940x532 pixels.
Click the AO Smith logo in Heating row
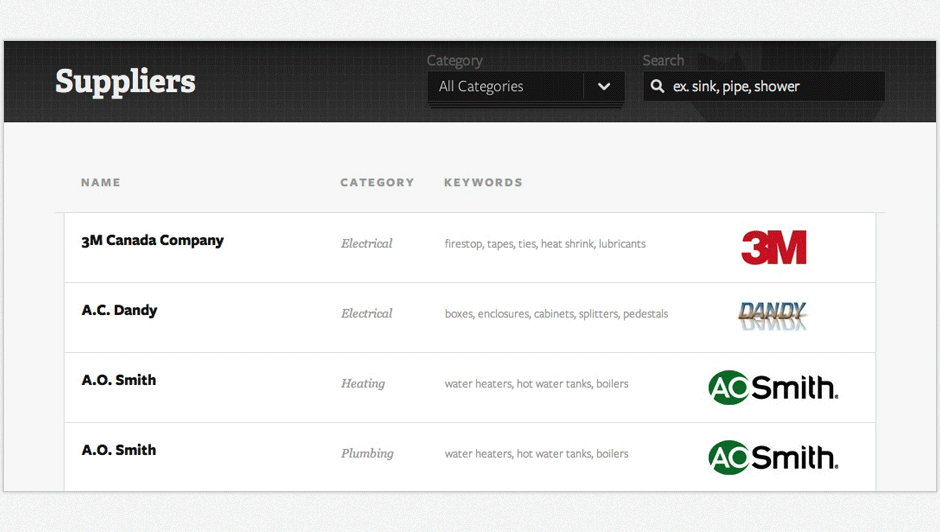point(773,387)
